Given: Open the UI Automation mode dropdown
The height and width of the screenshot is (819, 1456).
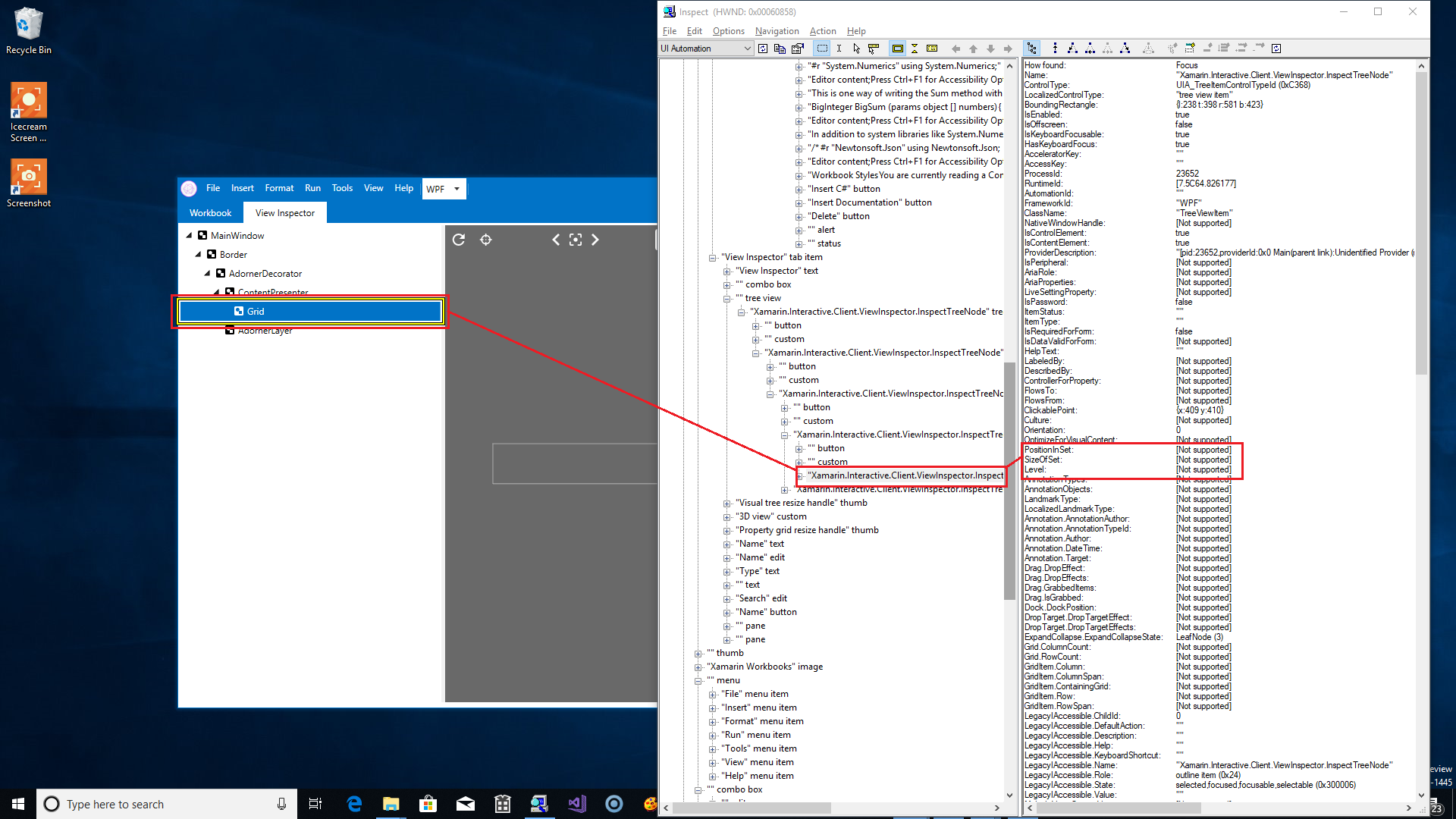Looking at the screenshot, I should 747,48.
